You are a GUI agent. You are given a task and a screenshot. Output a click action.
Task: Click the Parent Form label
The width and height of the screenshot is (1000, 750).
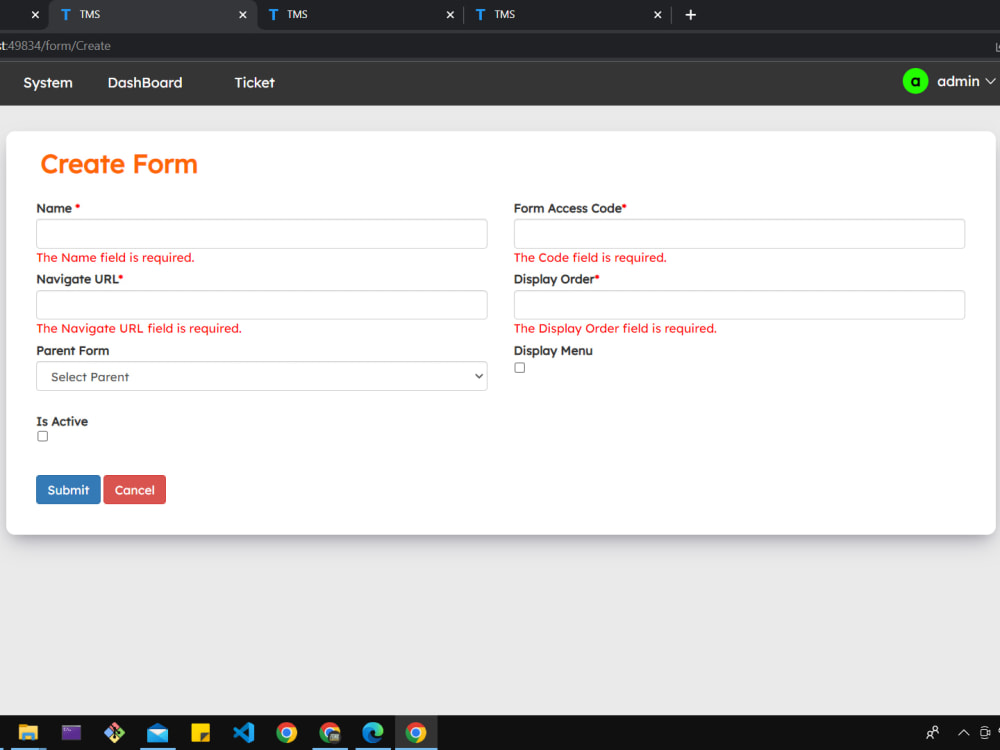click(73, 351)
